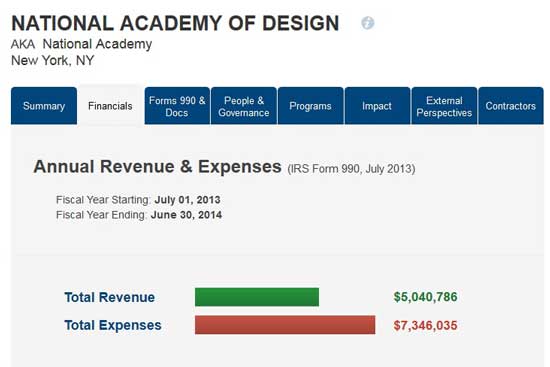The image size is (550, 367).
Task: Select the Total Revenue label
Action: [x=109, y=297]
